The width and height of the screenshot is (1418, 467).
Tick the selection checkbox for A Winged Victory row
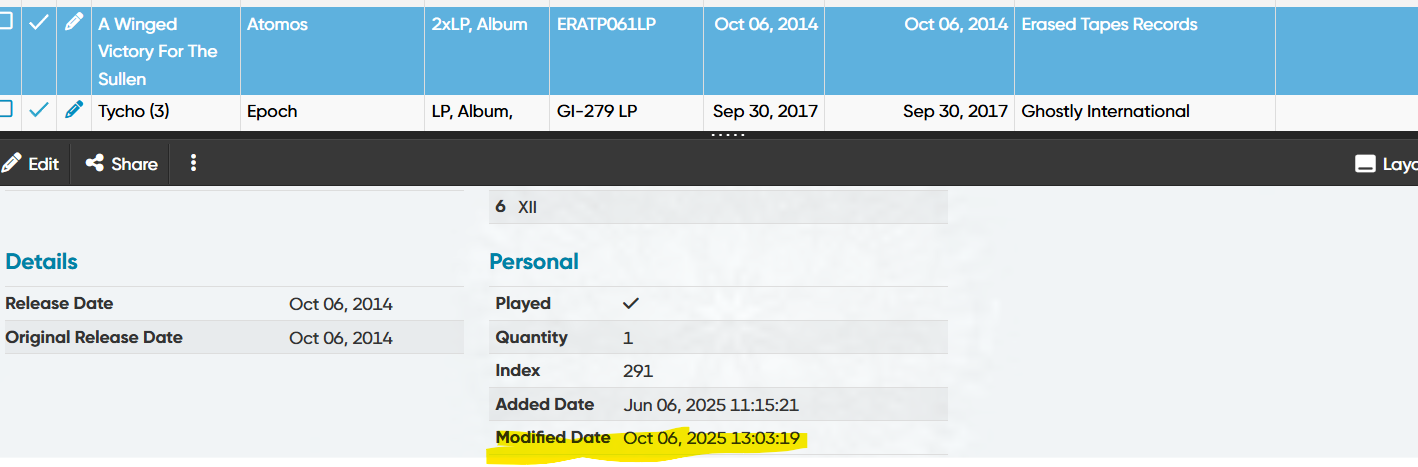[6, 22]
